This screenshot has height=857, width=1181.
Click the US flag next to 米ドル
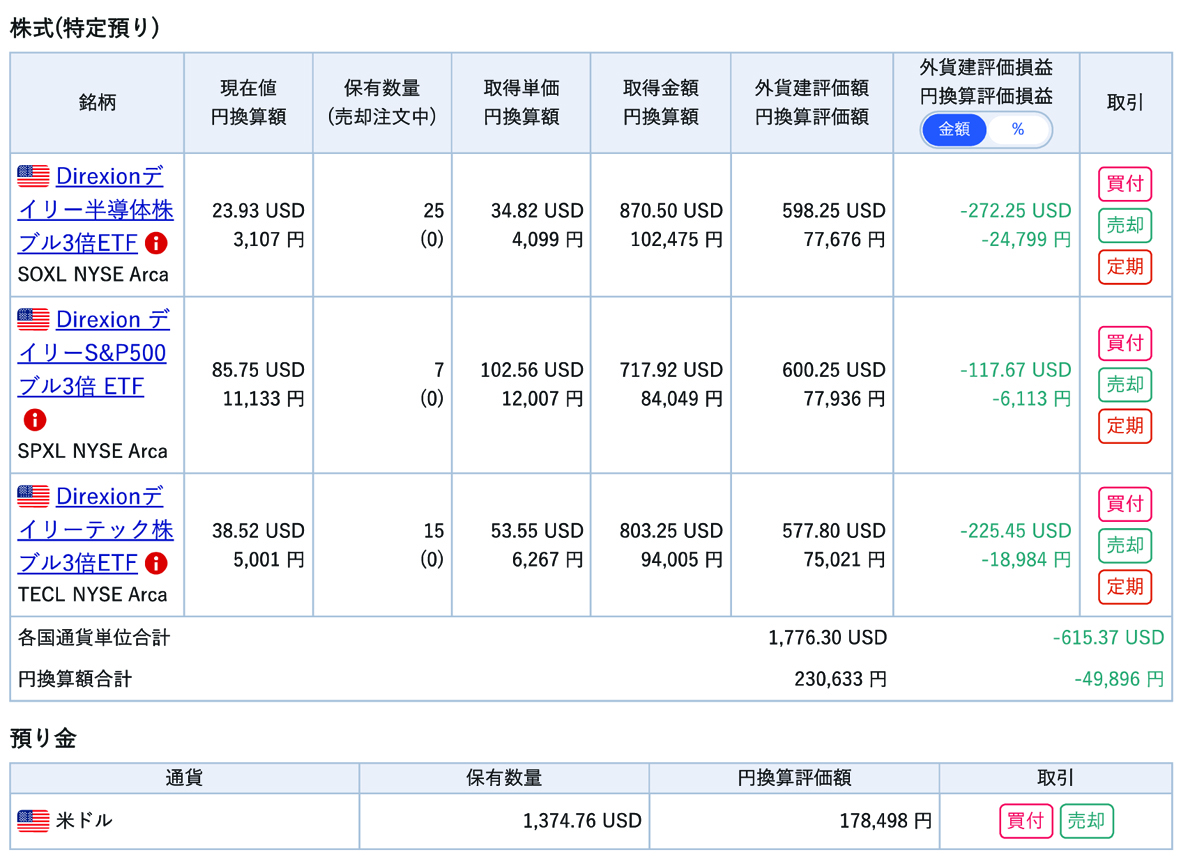tap(33, 821)
